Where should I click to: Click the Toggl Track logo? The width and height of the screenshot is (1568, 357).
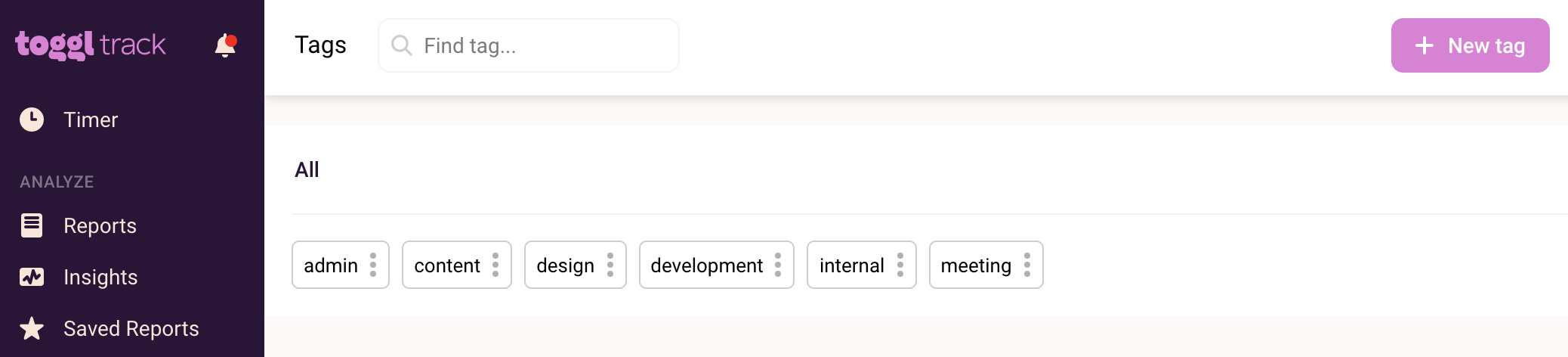[x=91, y=45]
